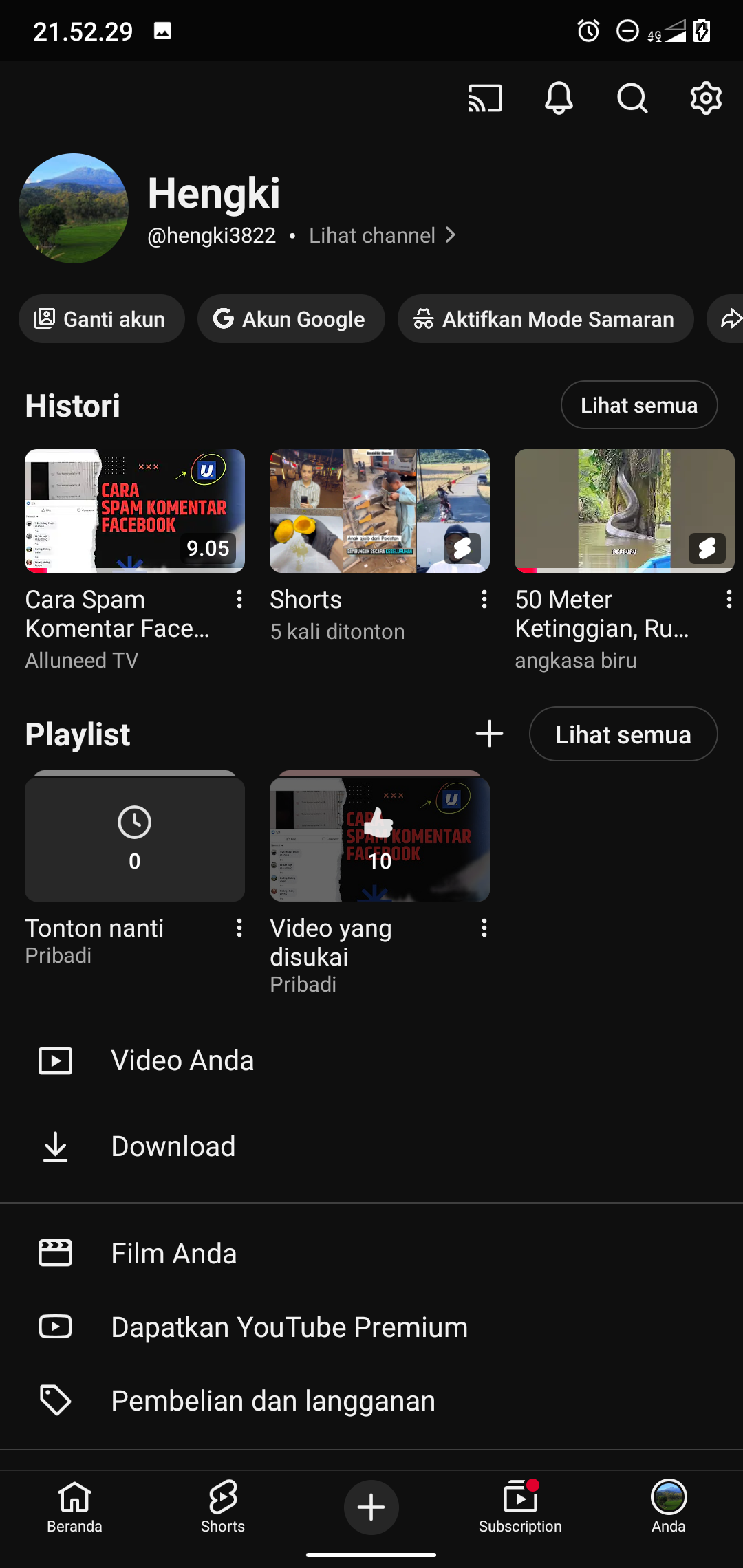Image resolution: width=743 pixels, height=1568 pixels.
Task: Tap the Ganti akun button
Action: [102, 319]
